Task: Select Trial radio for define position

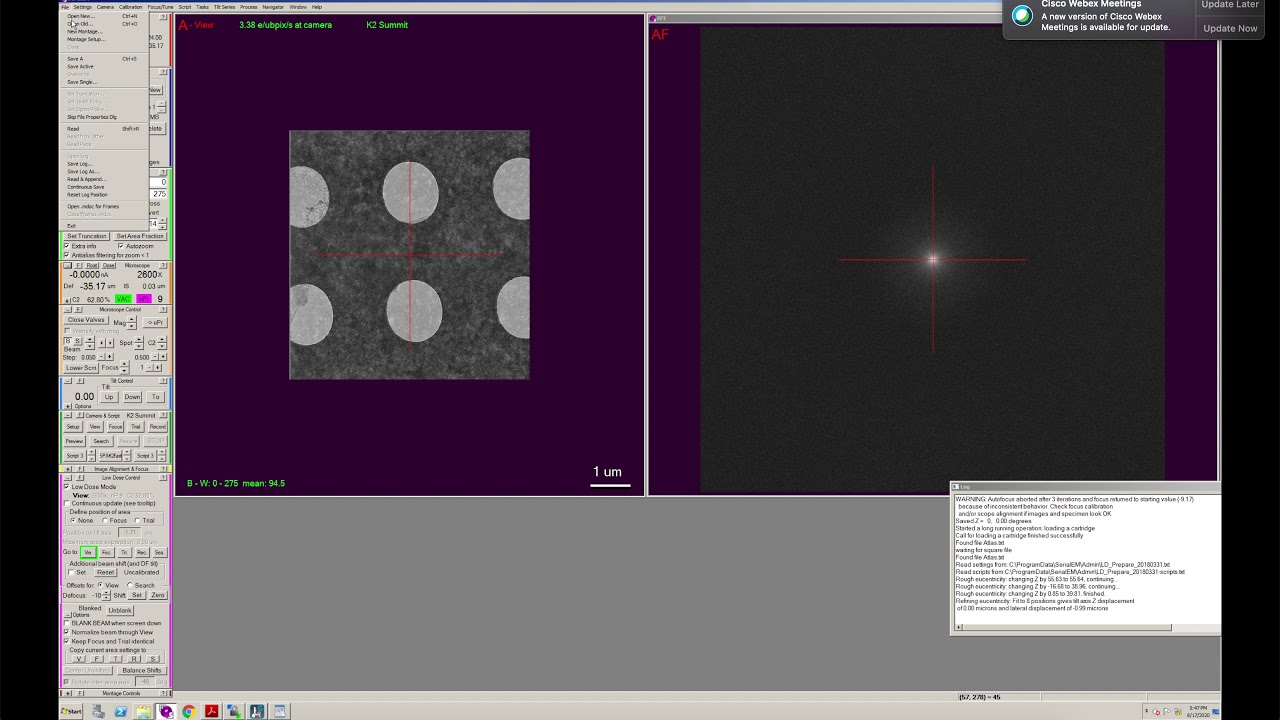Action: click(137, 520)
